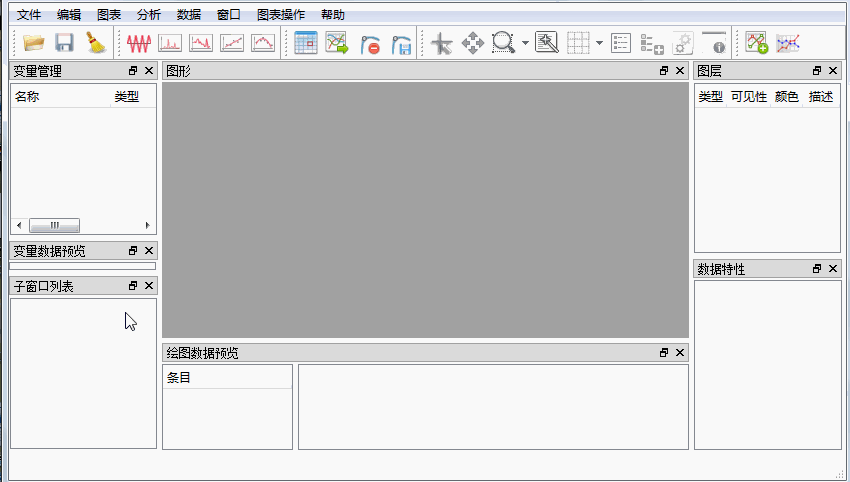Float the 变量管理 panel
This screenshot has width=850, height=482.
(133, 70)
